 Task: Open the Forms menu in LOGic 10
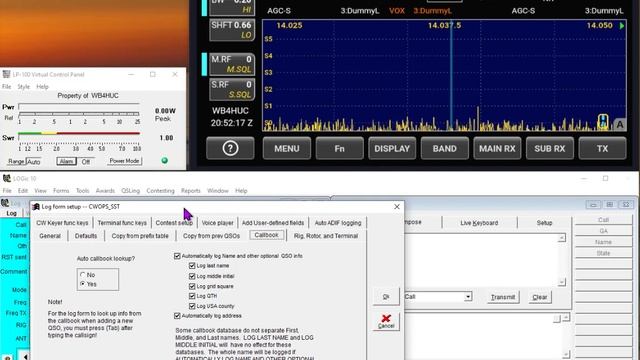coord(61,191)
